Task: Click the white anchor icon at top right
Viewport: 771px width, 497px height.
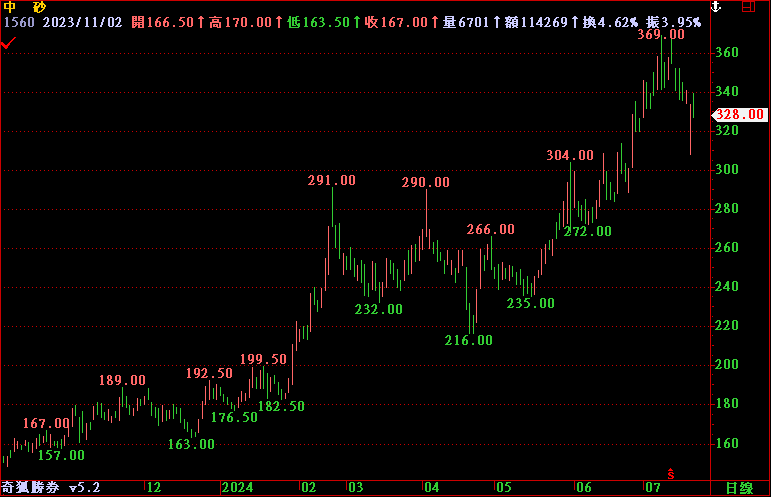Action: tap(716, 6)
